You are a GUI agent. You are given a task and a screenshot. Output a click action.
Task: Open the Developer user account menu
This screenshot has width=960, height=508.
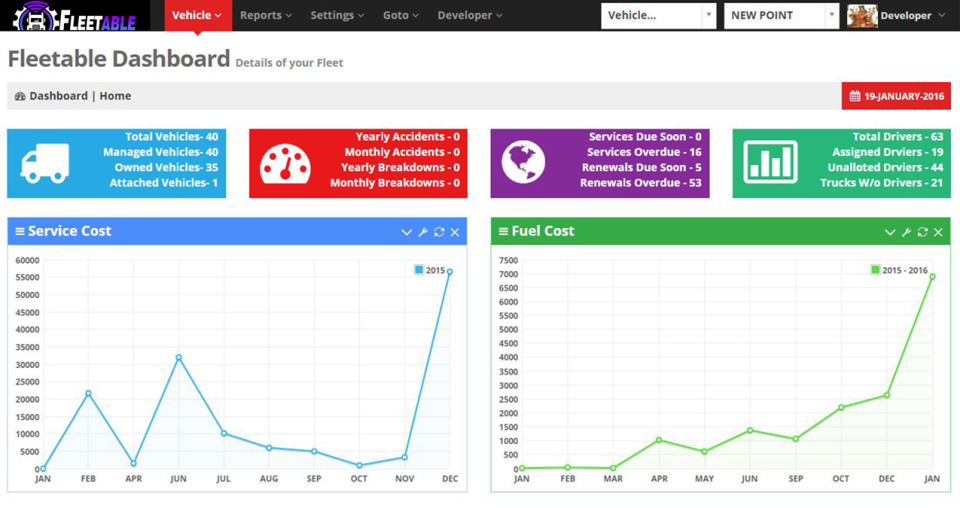tap(896, 16)
